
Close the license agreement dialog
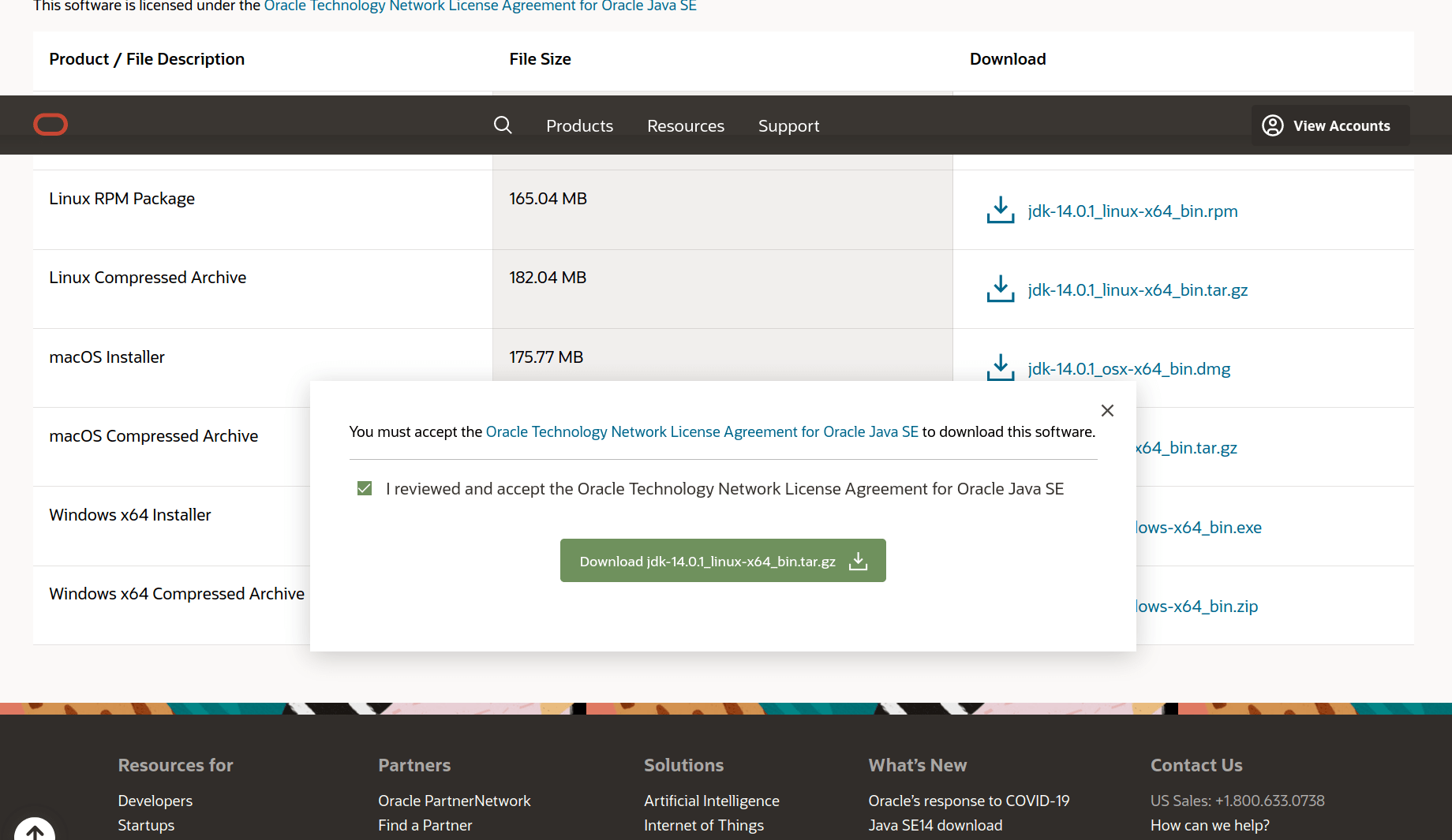pos(1107,410)
